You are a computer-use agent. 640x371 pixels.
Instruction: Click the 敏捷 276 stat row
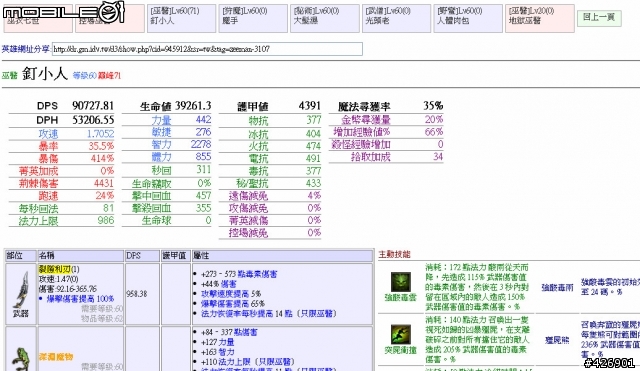click(x=167, y=132)
